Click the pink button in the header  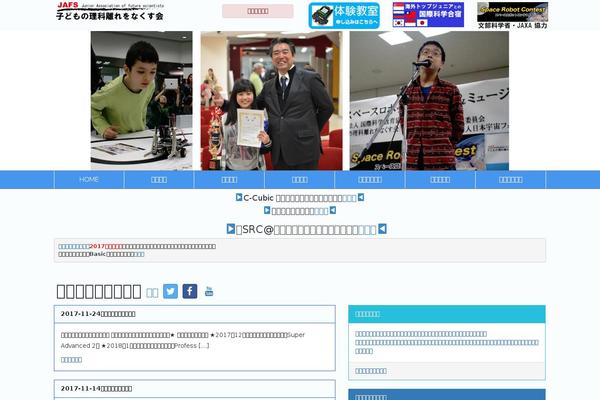(x=258, y=11)
